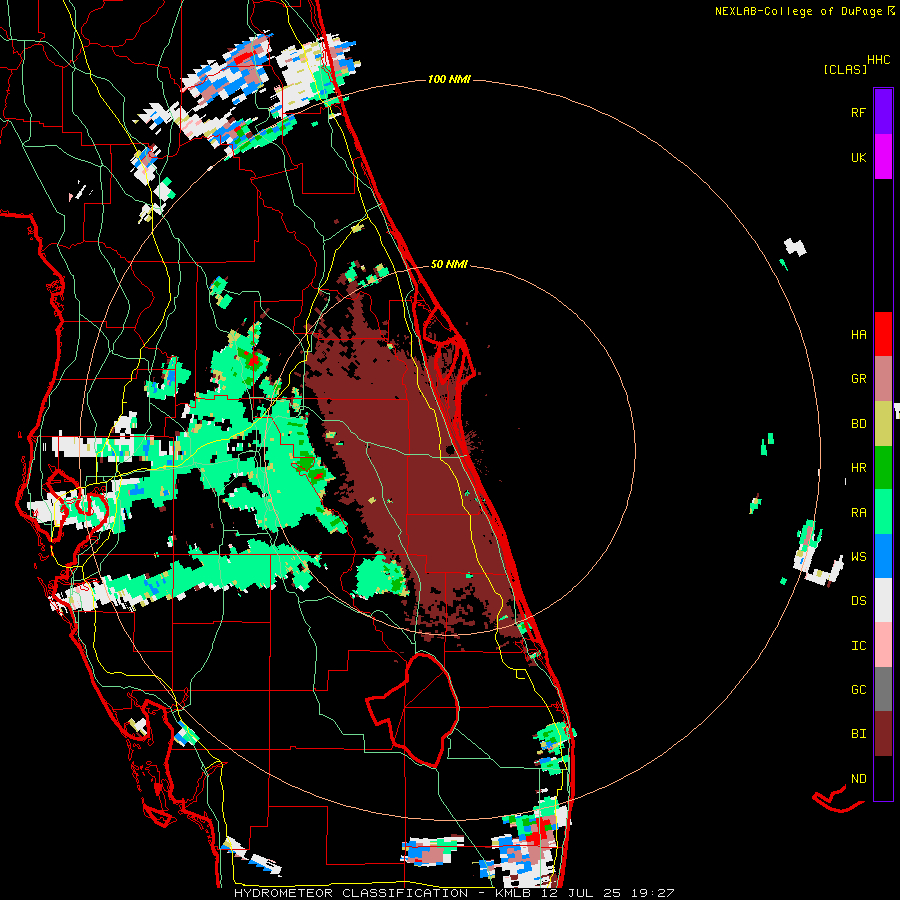The width and height of the screenshot is (900, 900).
Task: Select the GC gray legend swatch
Action: click(x=883, y=689)
